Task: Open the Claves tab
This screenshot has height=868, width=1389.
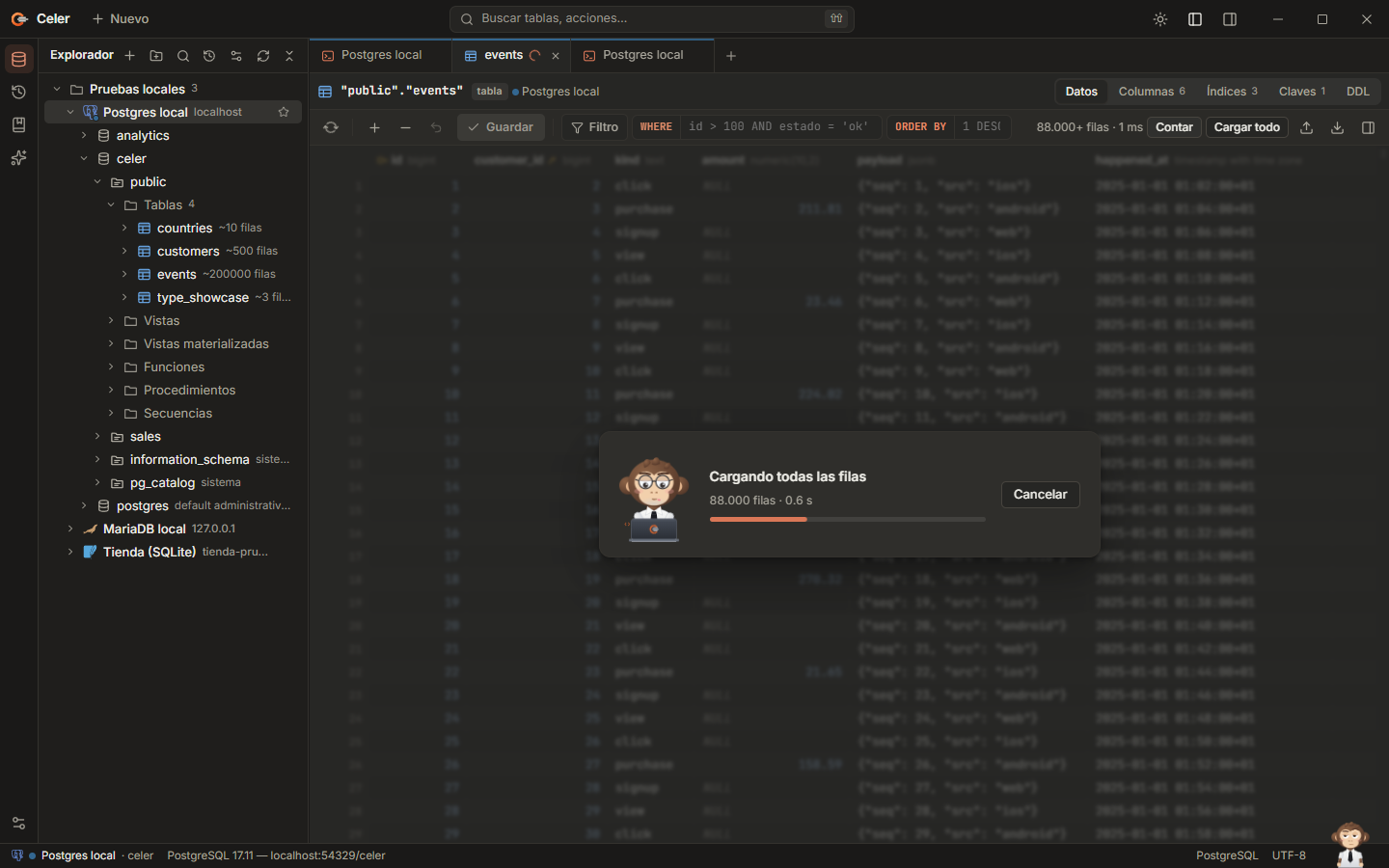Action: pyautogui.click(x=1302, y=92)
